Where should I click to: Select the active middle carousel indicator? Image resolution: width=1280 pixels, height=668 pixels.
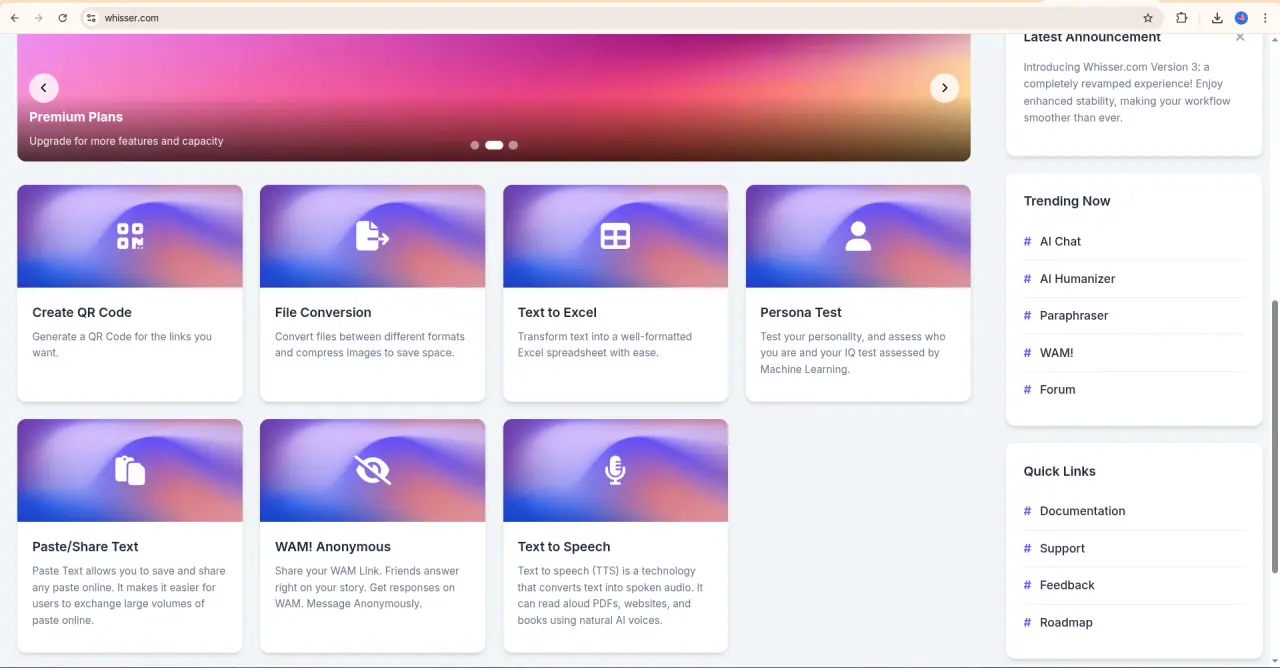pos(494,145)
